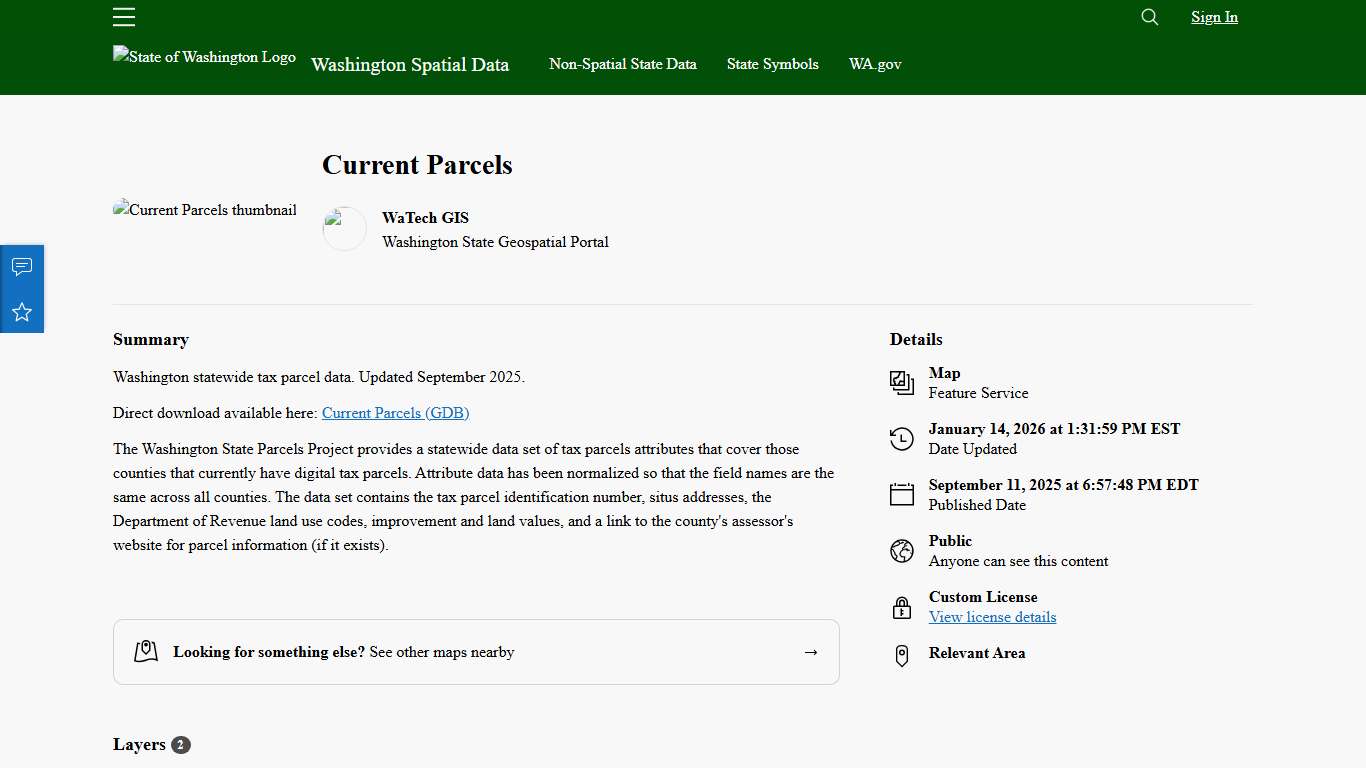Download using the Current Parcels (GDB) link
The image size is (1366, 768).
coord(395,413)
